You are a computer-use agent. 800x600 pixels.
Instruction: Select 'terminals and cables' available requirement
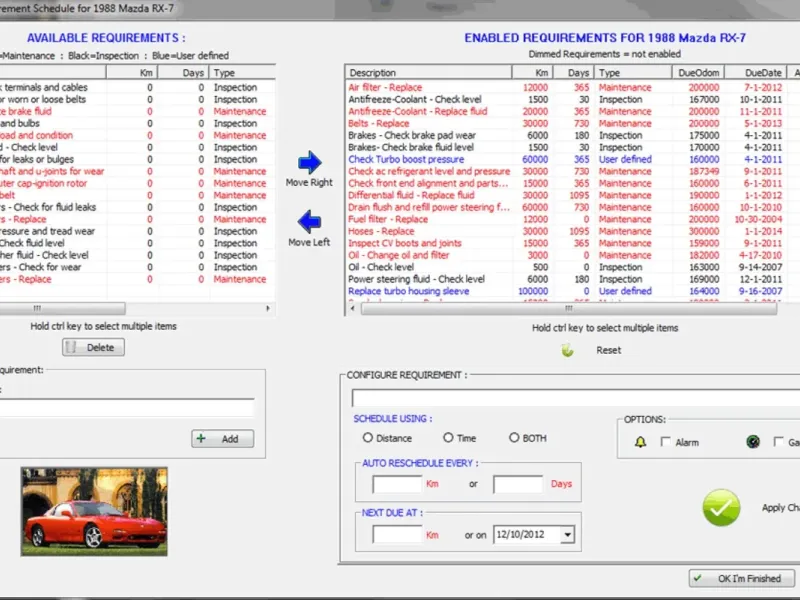coord(137,87)
